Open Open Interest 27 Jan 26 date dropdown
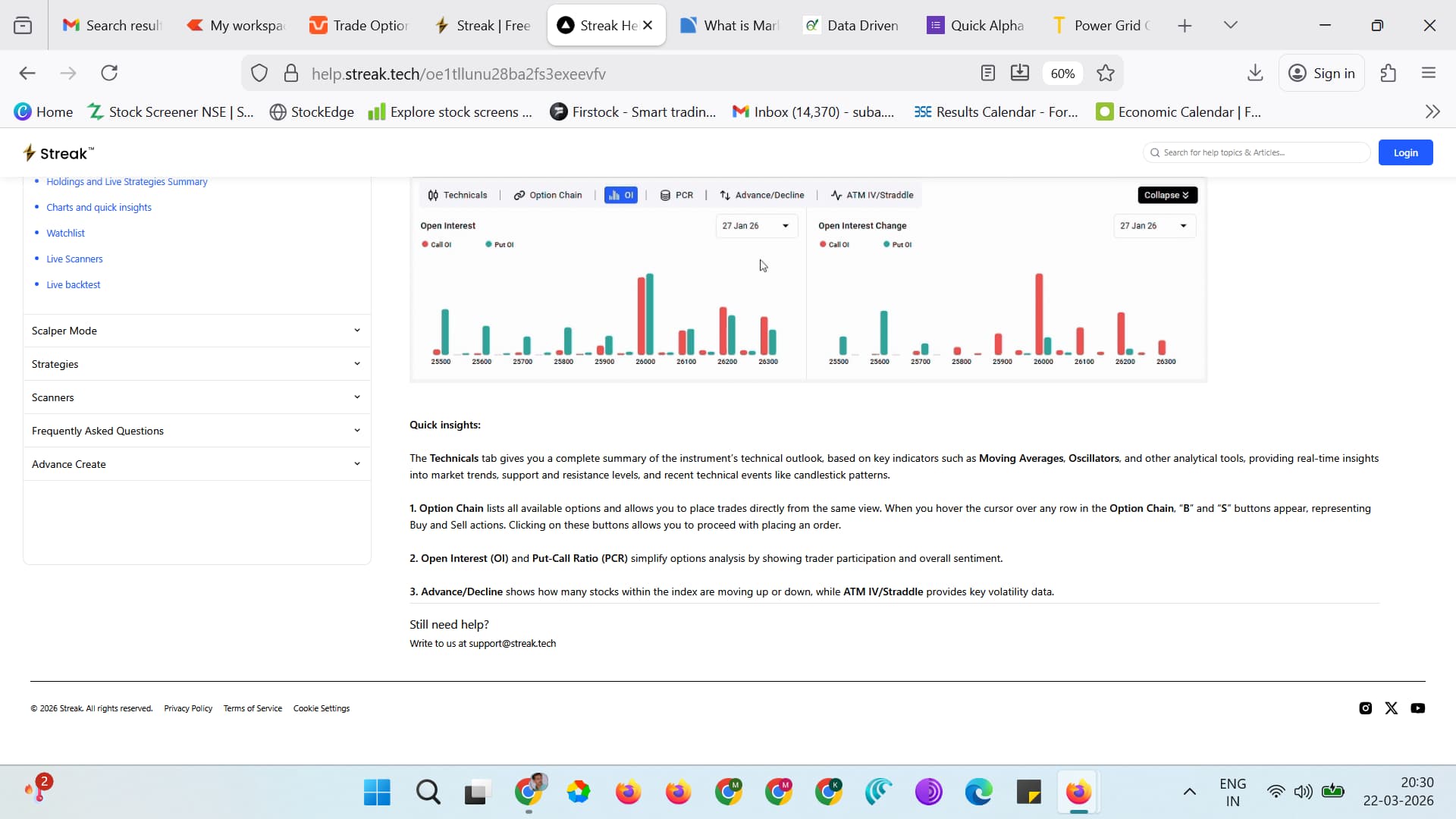Image resolution: width=1456 pixels, height=819 pixels. (755, 226)
